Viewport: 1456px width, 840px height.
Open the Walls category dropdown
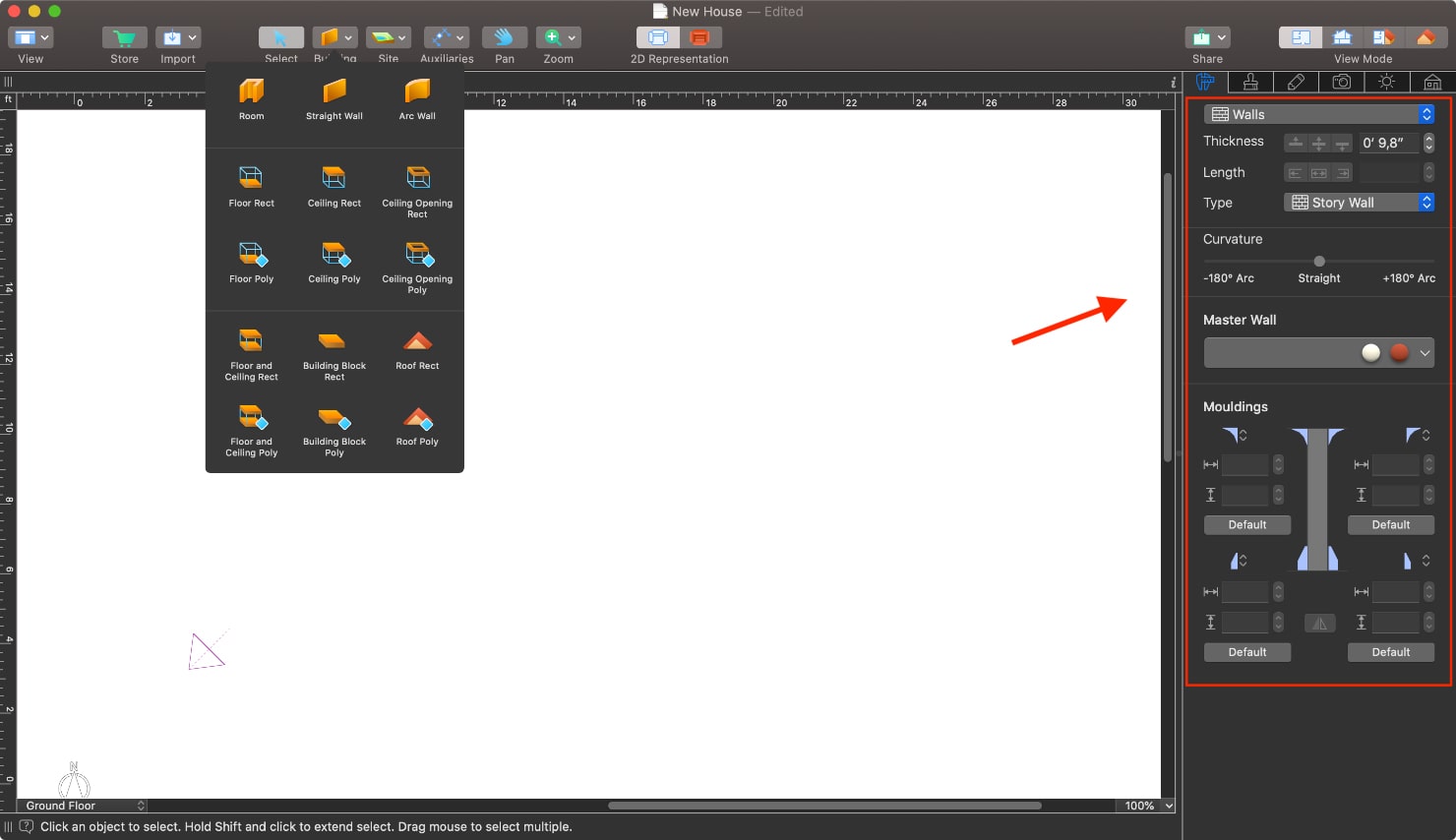click(x=1318, y=114)
